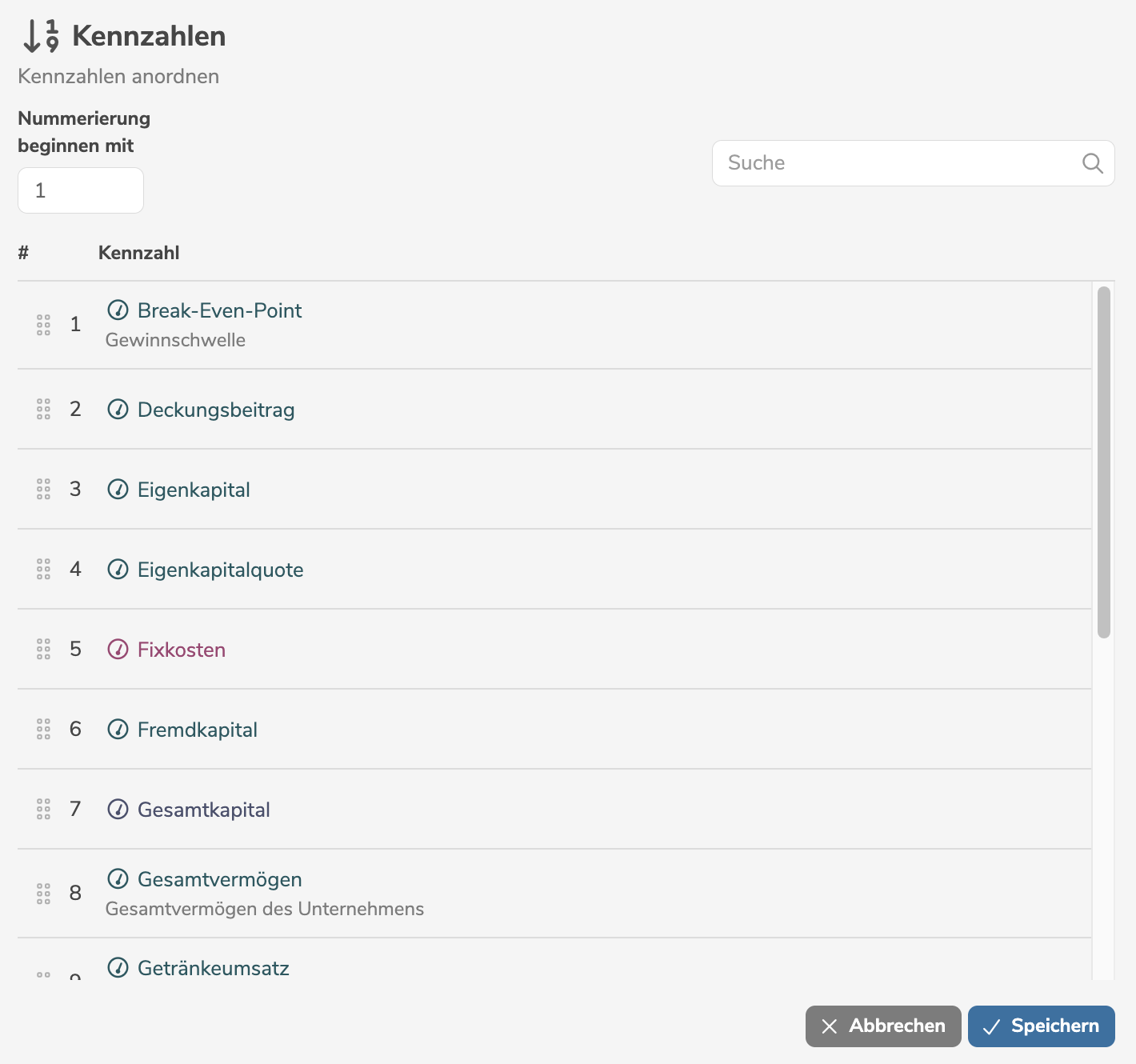1136x1064 pixels.
Task: Click the Kennzahl column header
Action: [x=138, y=253]
